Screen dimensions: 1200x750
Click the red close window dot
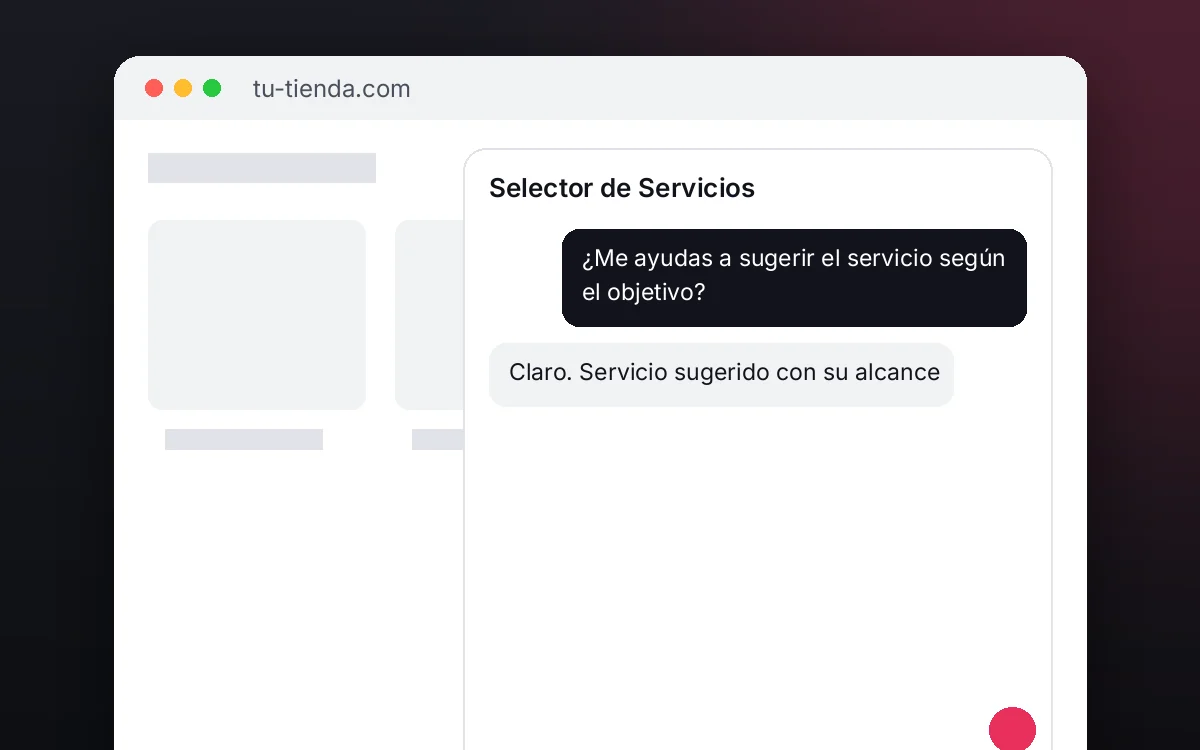click(154, 88)
